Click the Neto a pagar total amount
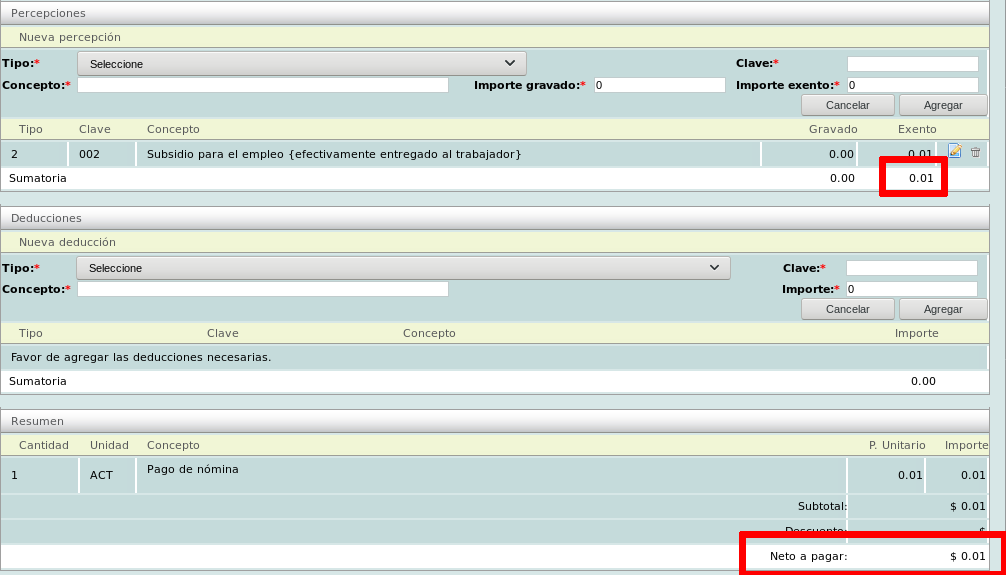 coord(967,556)
